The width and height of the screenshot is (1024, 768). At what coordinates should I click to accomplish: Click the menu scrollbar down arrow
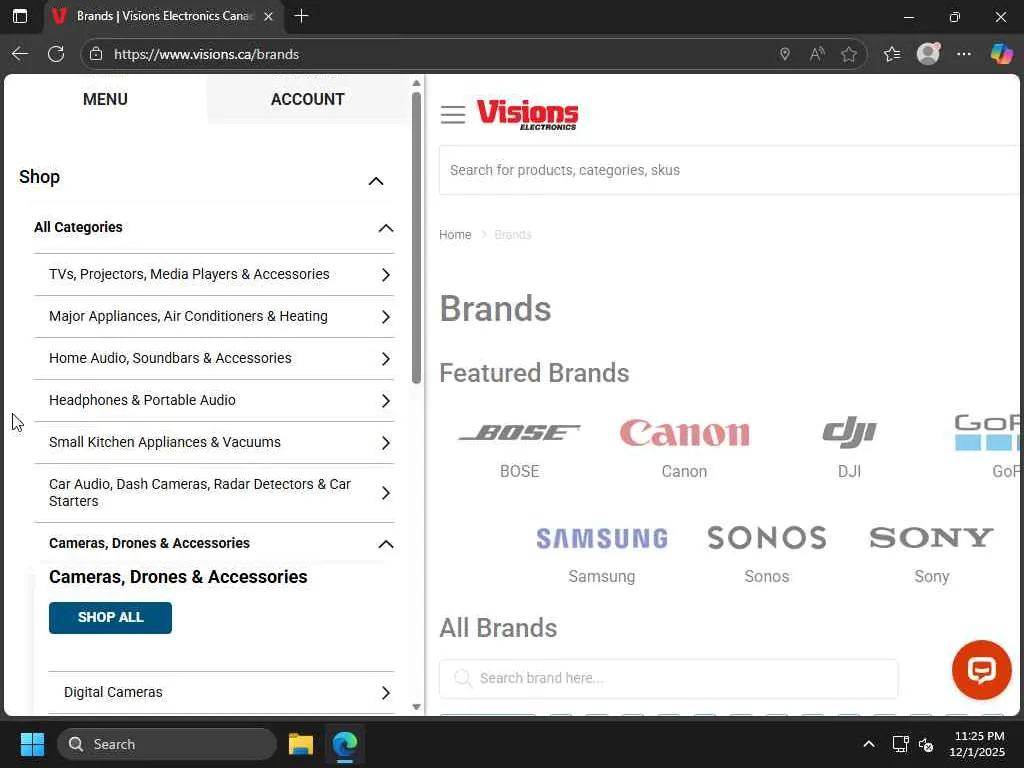point(417,707)
